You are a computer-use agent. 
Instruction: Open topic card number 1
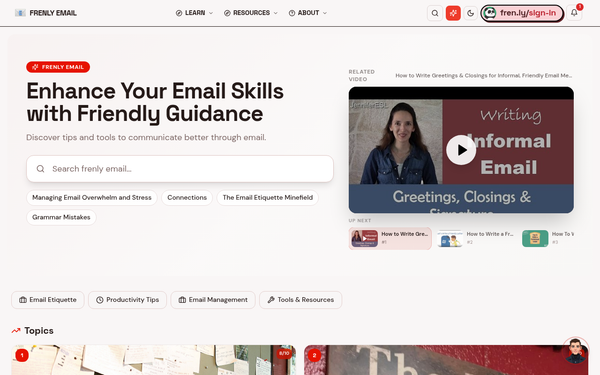(153, 360)
